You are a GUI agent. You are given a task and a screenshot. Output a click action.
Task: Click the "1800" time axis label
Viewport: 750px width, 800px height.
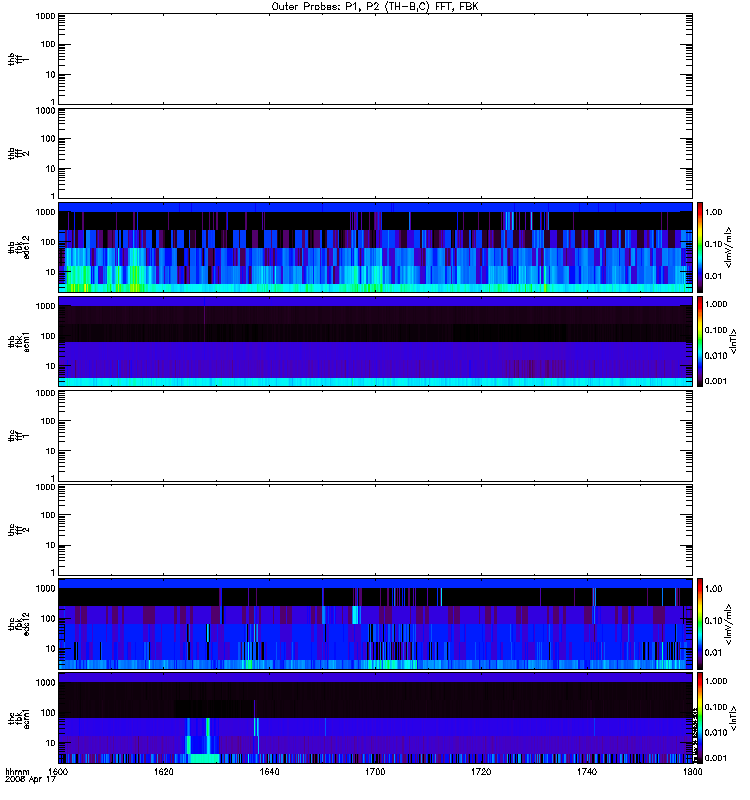coord(692,771)
